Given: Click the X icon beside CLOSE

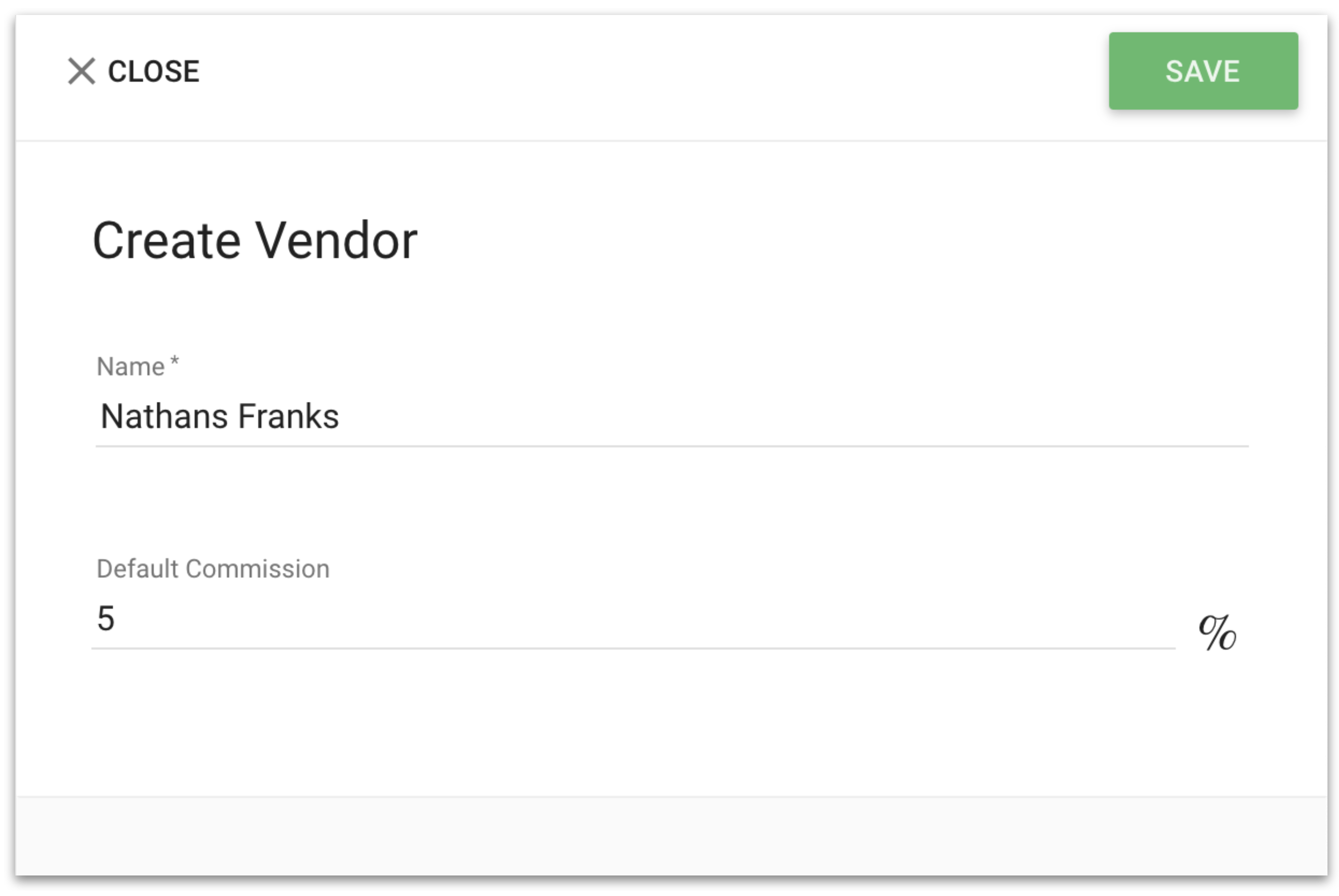Looking at the screenshot, I should coord(81,72).
